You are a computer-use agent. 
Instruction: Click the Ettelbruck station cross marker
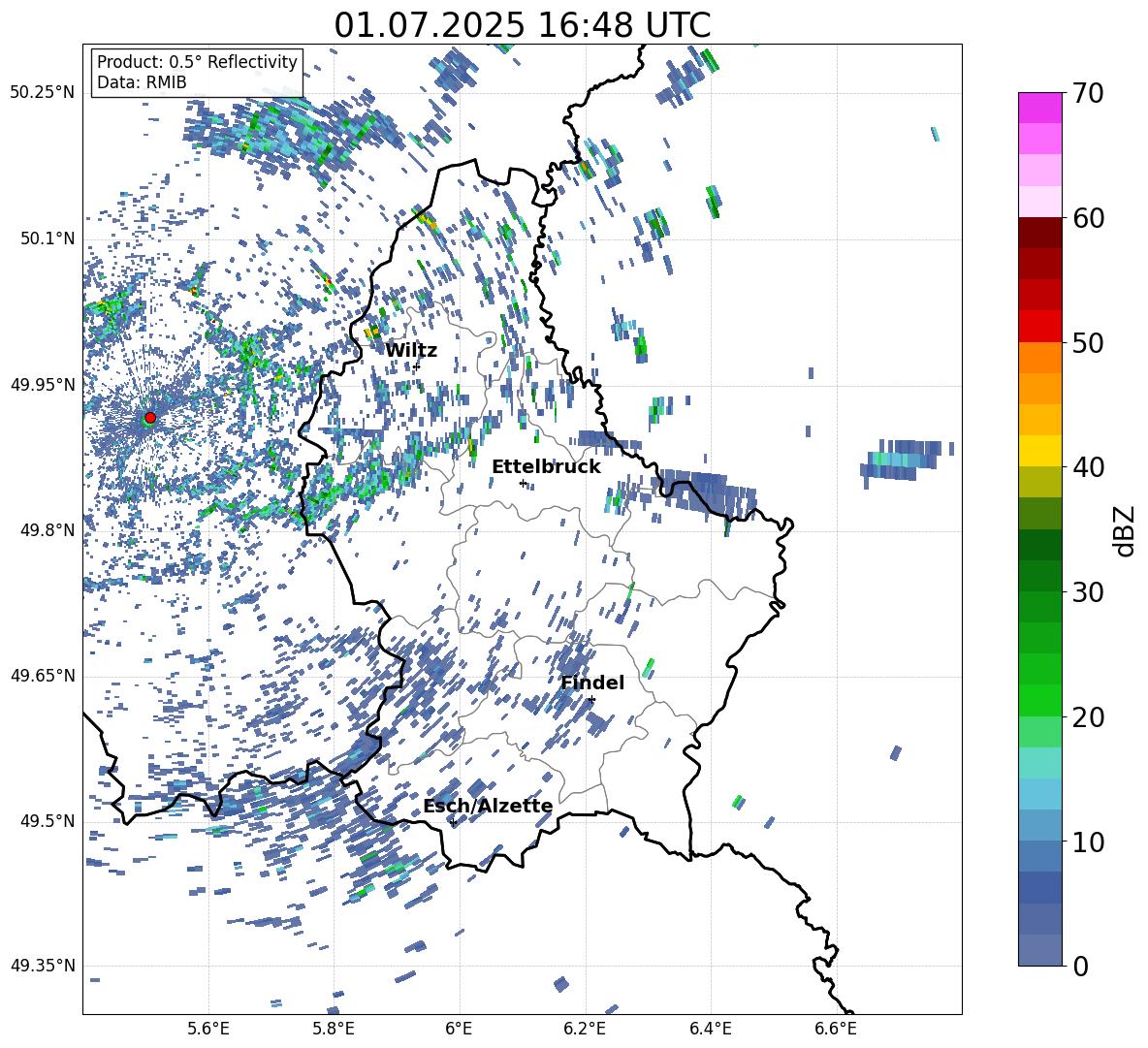[x=523, y=483]
